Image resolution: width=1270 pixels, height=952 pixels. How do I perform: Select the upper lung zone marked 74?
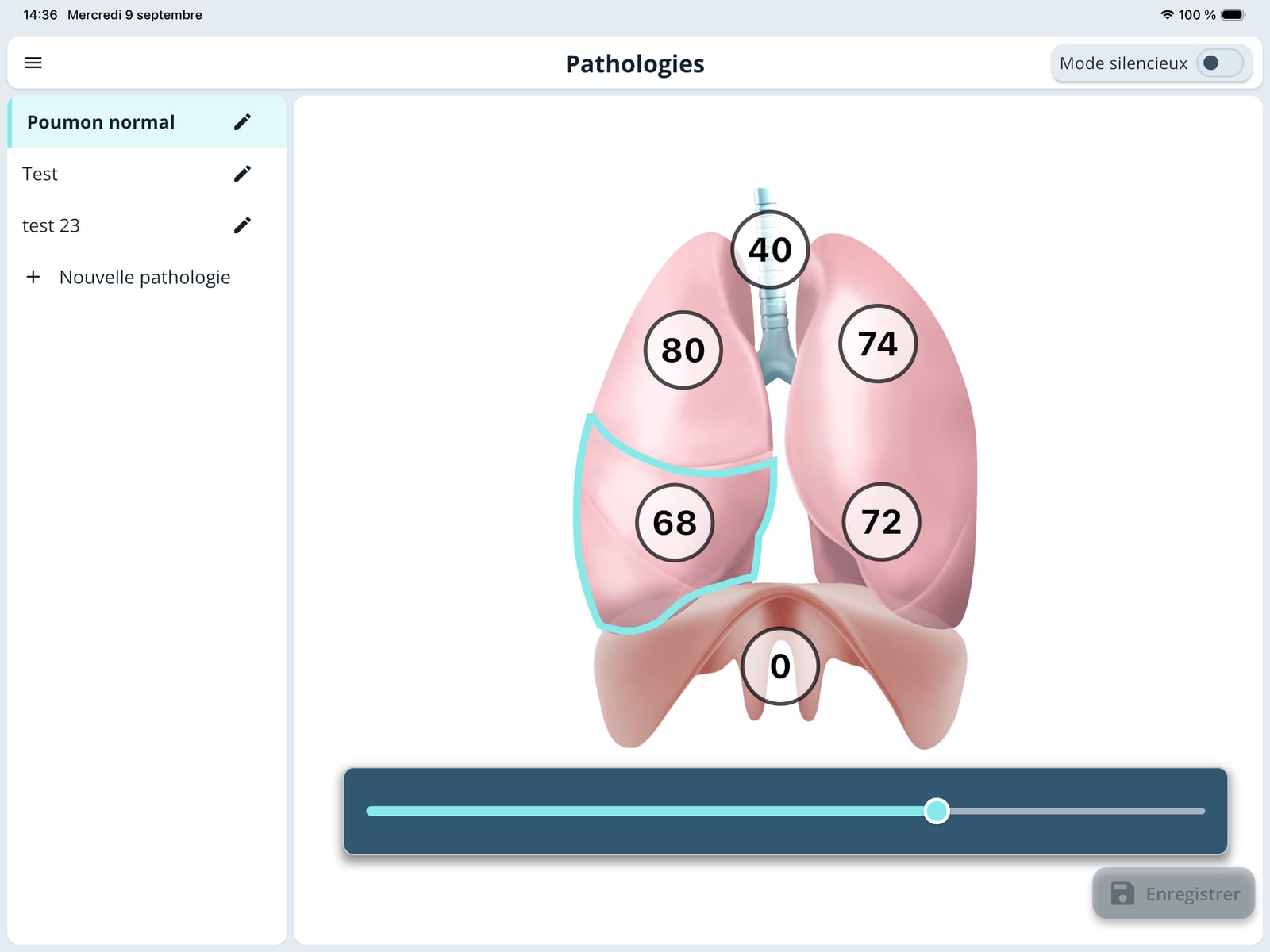coord(878,344)
